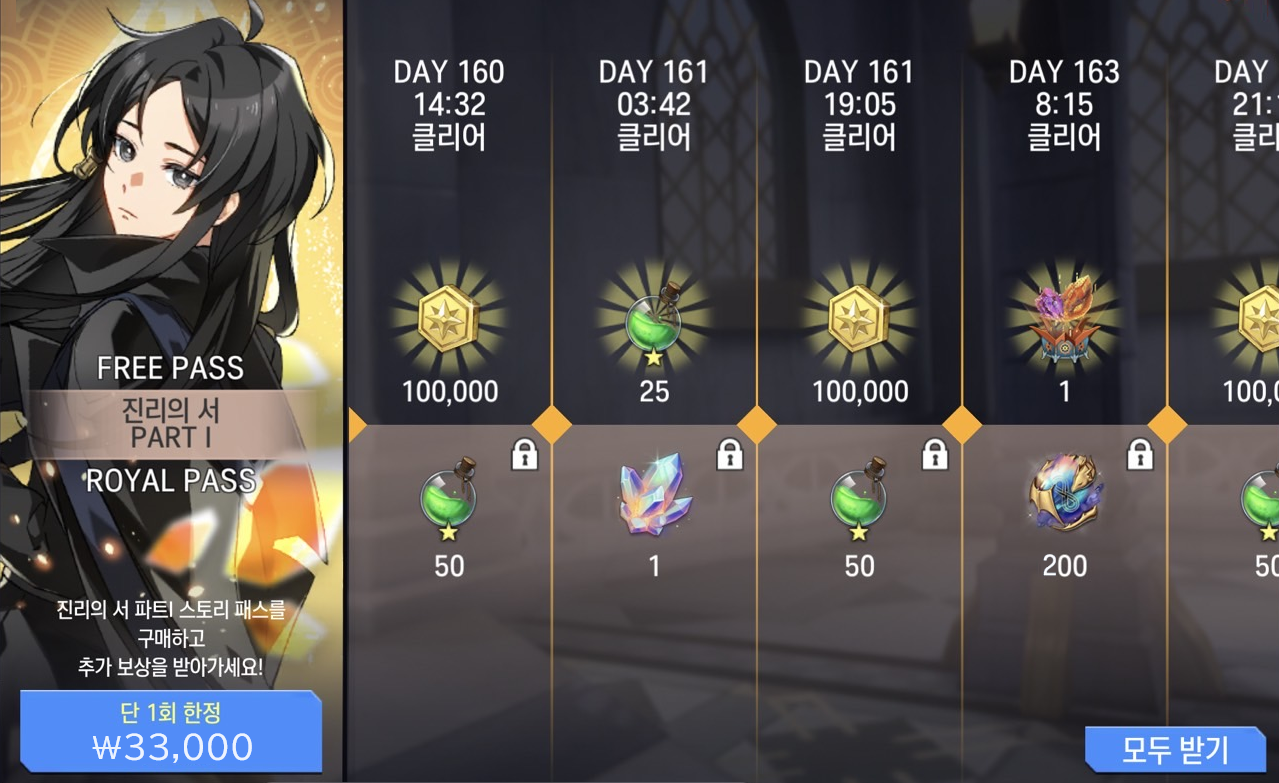Select the locked 50 potion under DAY 161 19:05
This screenshot has width=1279, height=783.
859,500
